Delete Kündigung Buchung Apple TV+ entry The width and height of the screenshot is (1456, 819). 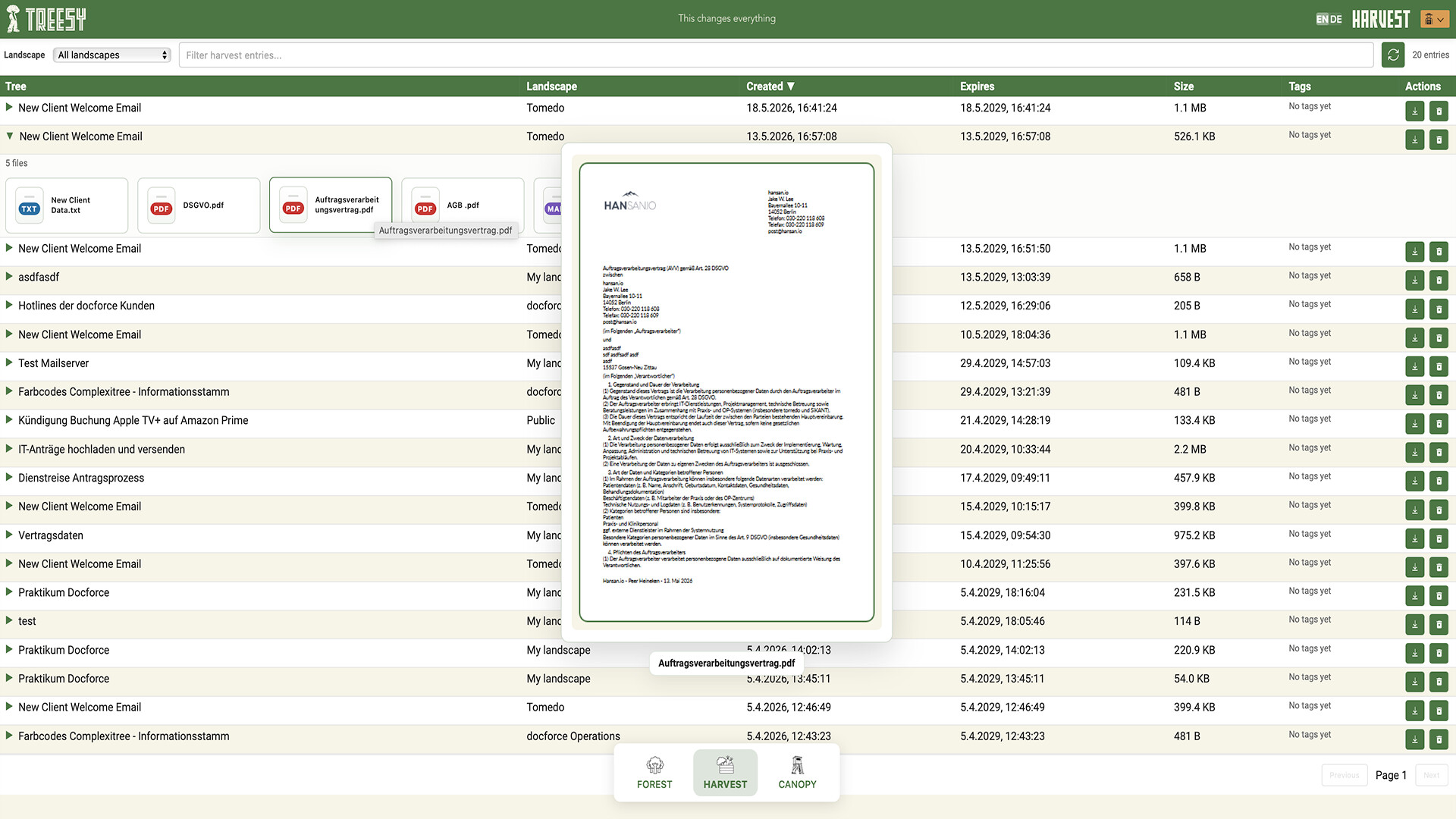click(1439, 424)
